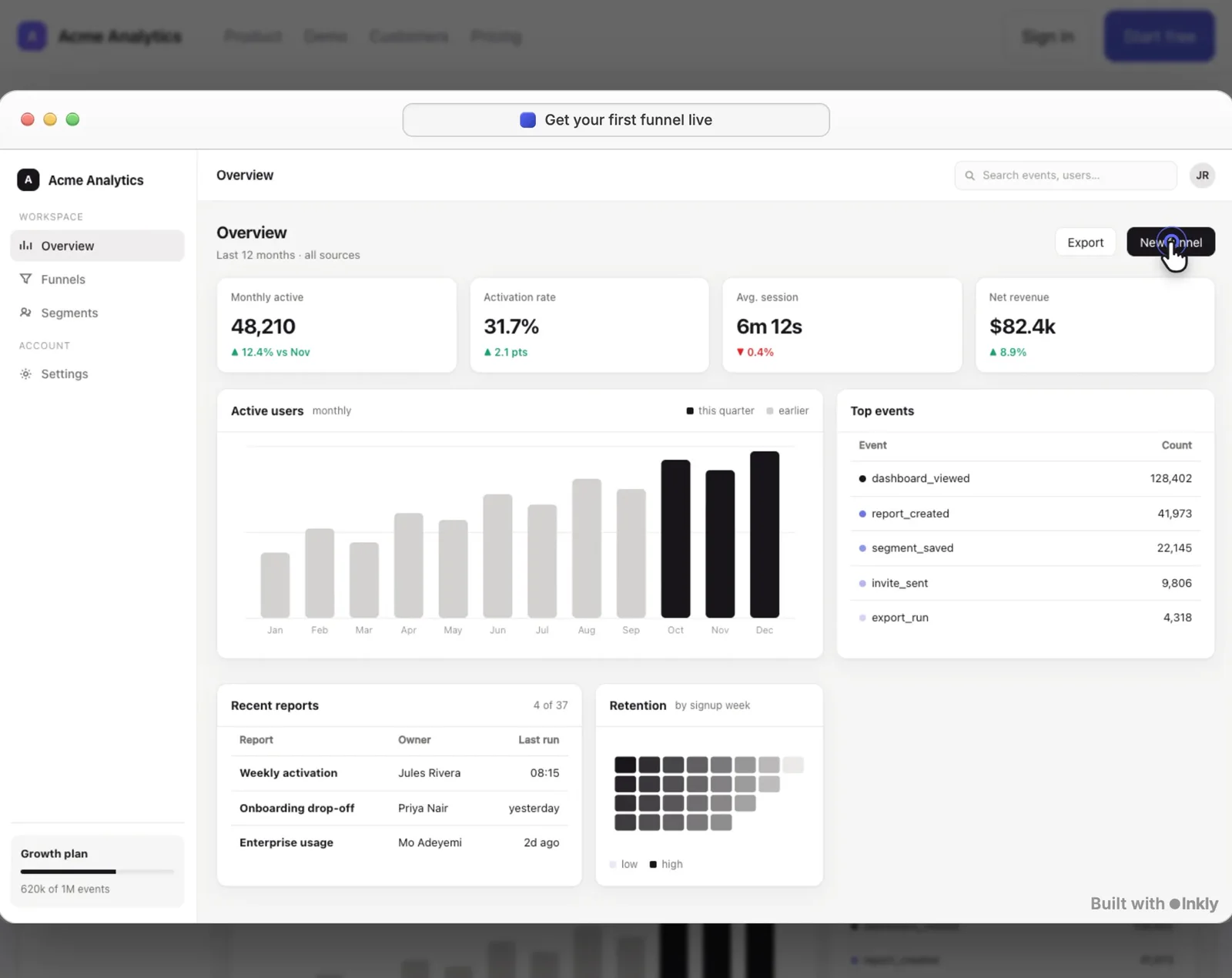Click Sign in in the background page
The image size is (1232, 978).
[1048, 36]
